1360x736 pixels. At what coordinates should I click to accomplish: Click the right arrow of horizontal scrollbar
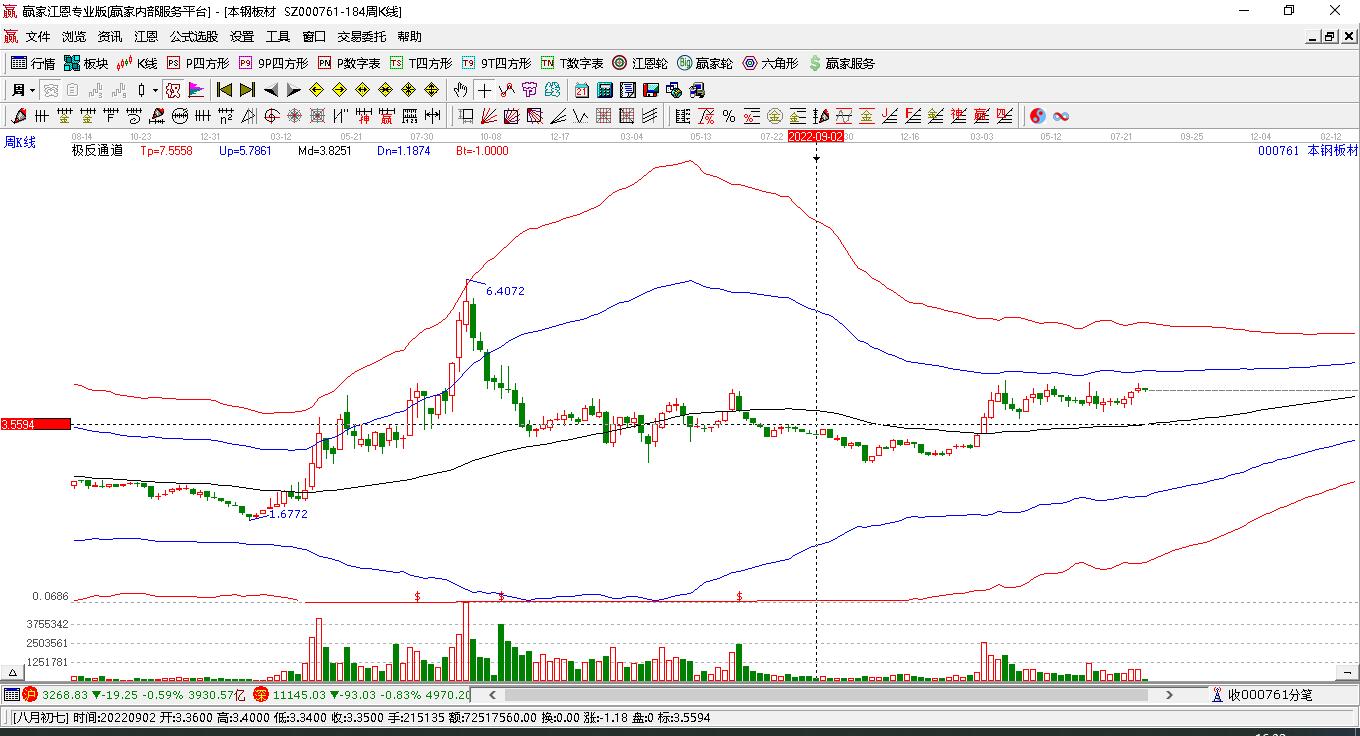[x=1169, y=694]
